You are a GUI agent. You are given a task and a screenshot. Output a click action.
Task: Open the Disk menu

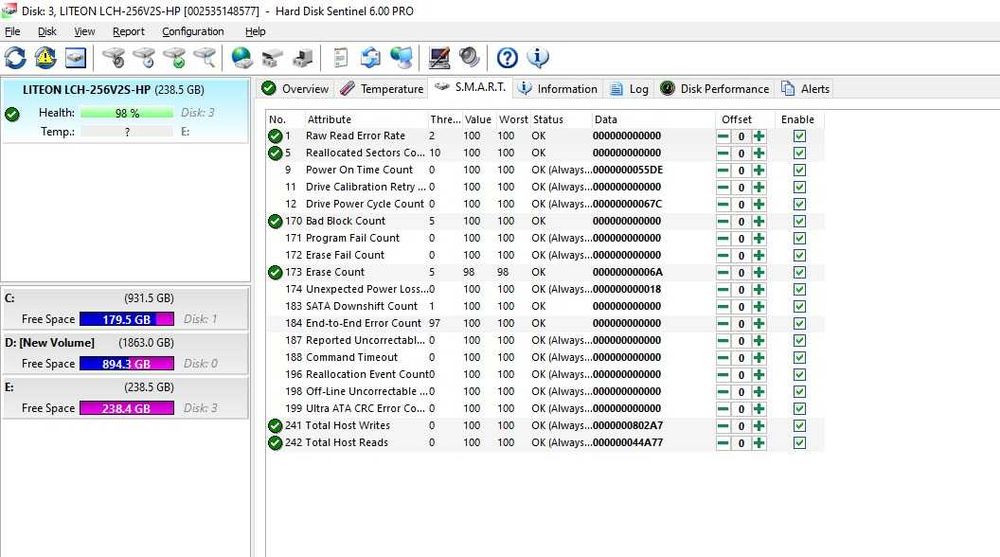pos(47,31)
